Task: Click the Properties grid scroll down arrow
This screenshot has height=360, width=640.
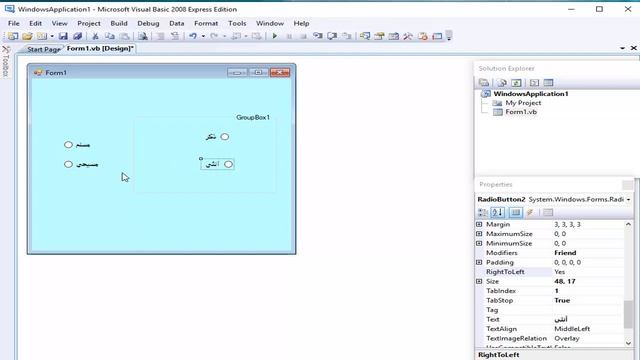Action: coord(628,343)
